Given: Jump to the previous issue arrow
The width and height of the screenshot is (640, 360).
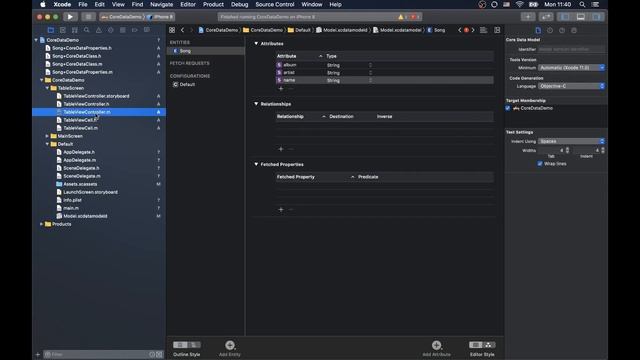Looking at the screenshot, I should tap(460, 30).
